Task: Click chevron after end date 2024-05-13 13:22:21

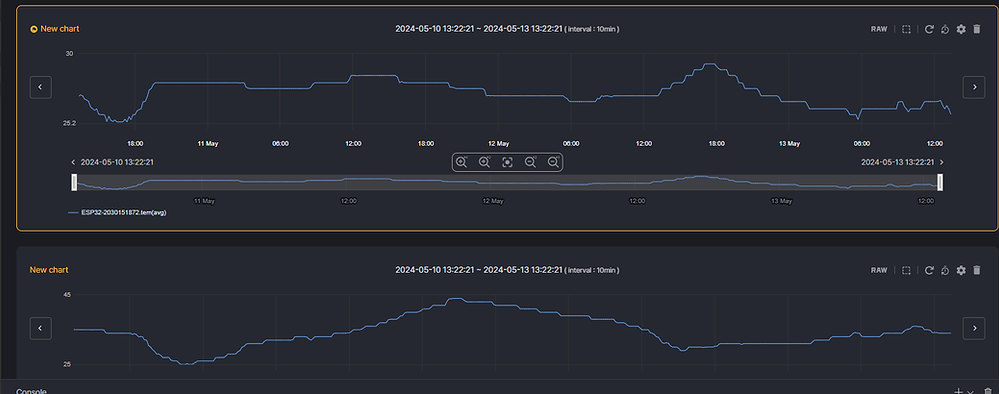Action: pyautogui.click(x=942, y=163)
